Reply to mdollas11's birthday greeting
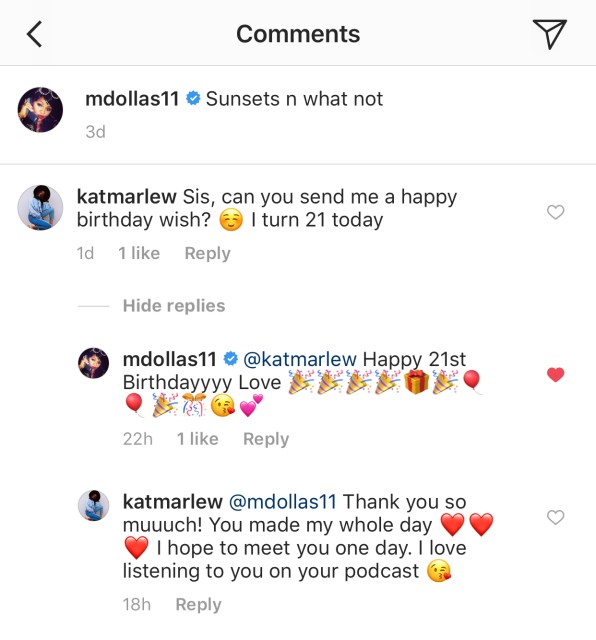The image size is (596, 640). coord(266,439)
